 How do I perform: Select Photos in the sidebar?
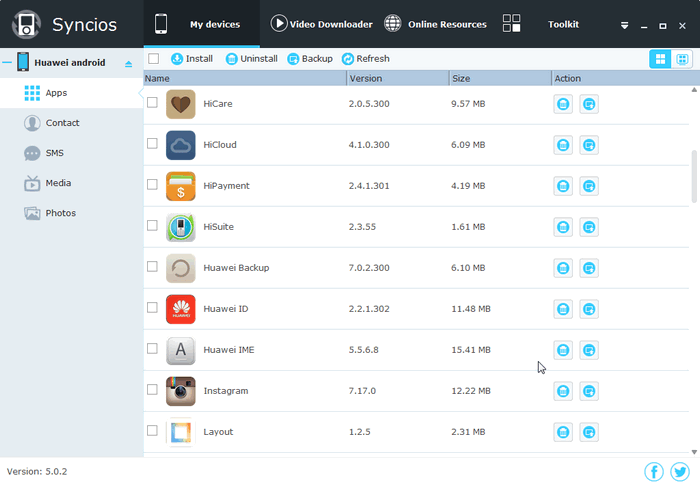71,213
